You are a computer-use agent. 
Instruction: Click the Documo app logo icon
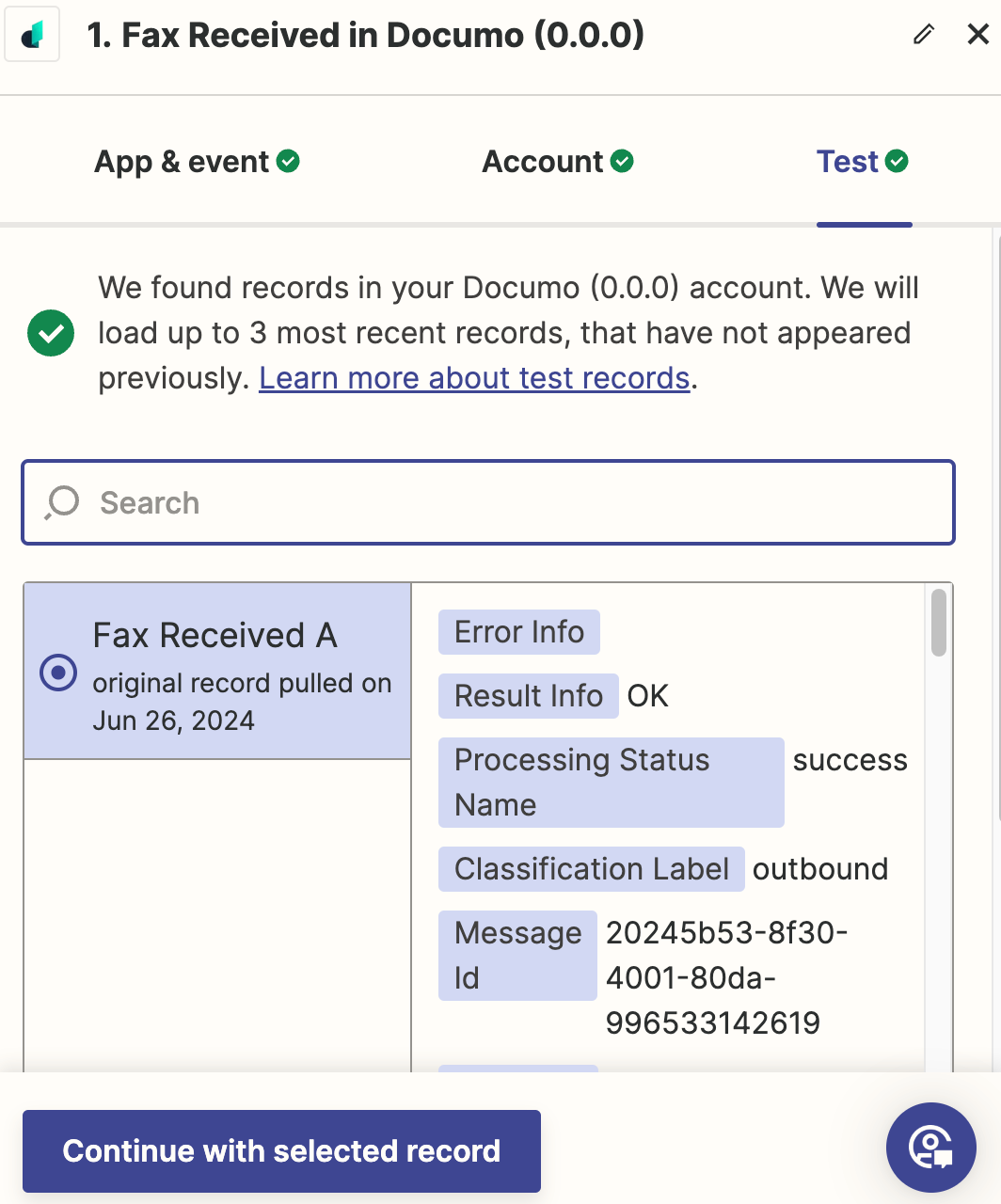pyautogui.click(x=32, y=35)
